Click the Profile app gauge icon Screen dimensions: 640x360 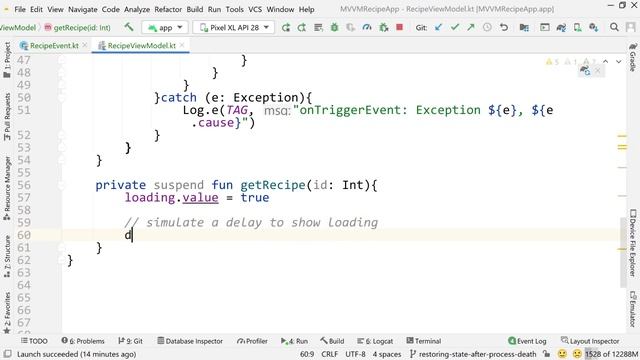point(367,27)
